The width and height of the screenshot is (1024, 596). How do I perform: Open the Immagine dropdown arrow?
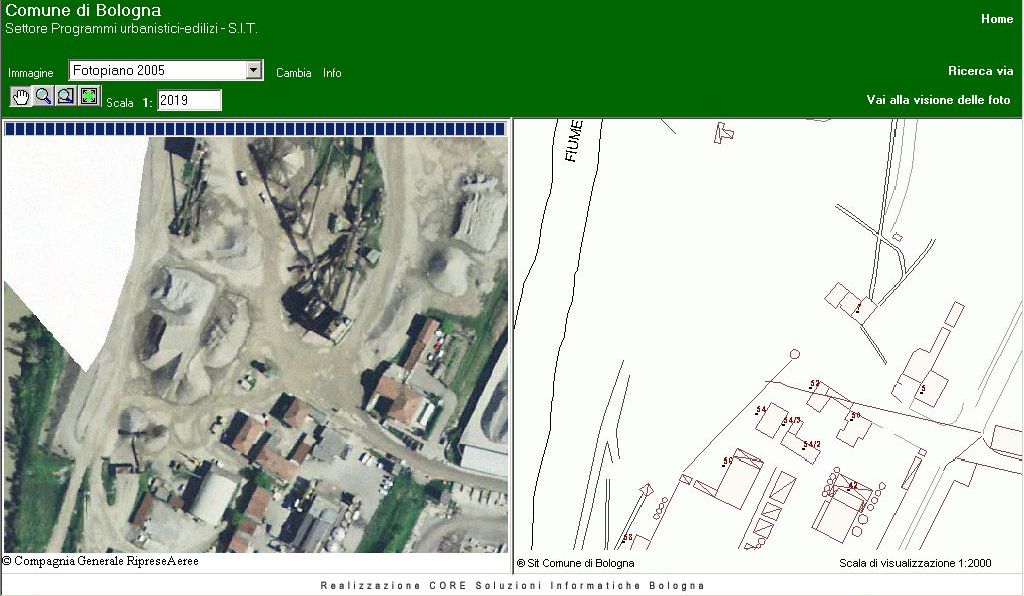click(x=254, y=70)
